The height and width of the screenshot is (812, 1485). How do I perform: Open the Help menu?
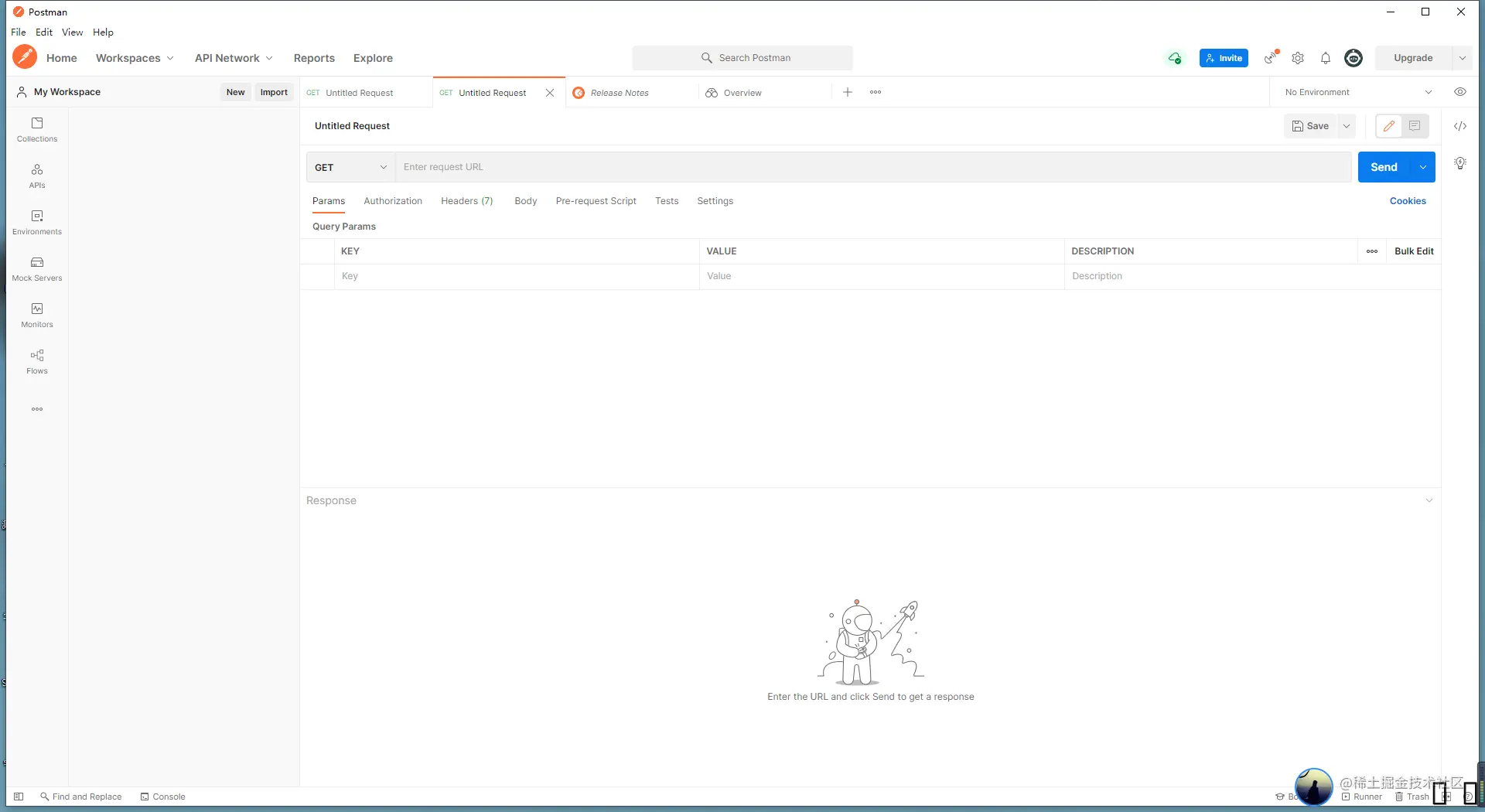click(103, 32)
